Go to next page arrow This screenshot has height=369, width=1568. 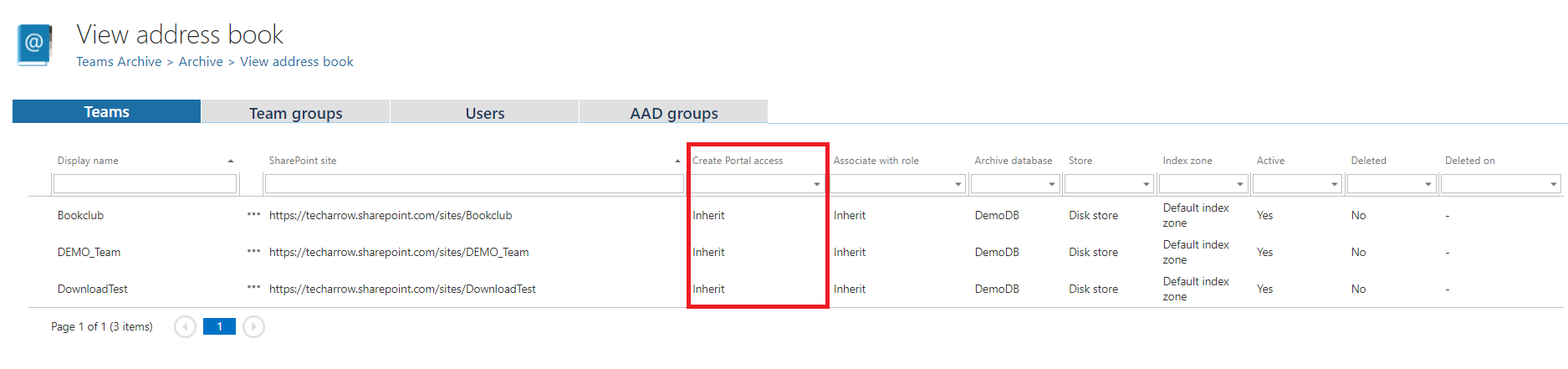pyautogui.click(x=253, y=326)
